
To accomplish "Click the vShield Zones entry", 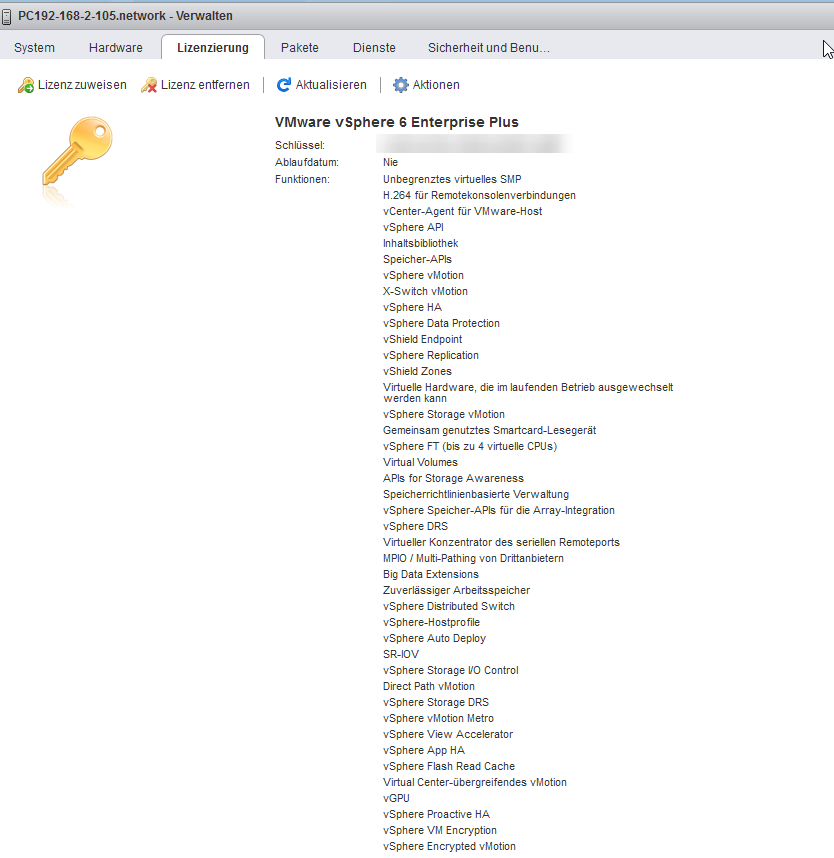I will click(418, 372).
